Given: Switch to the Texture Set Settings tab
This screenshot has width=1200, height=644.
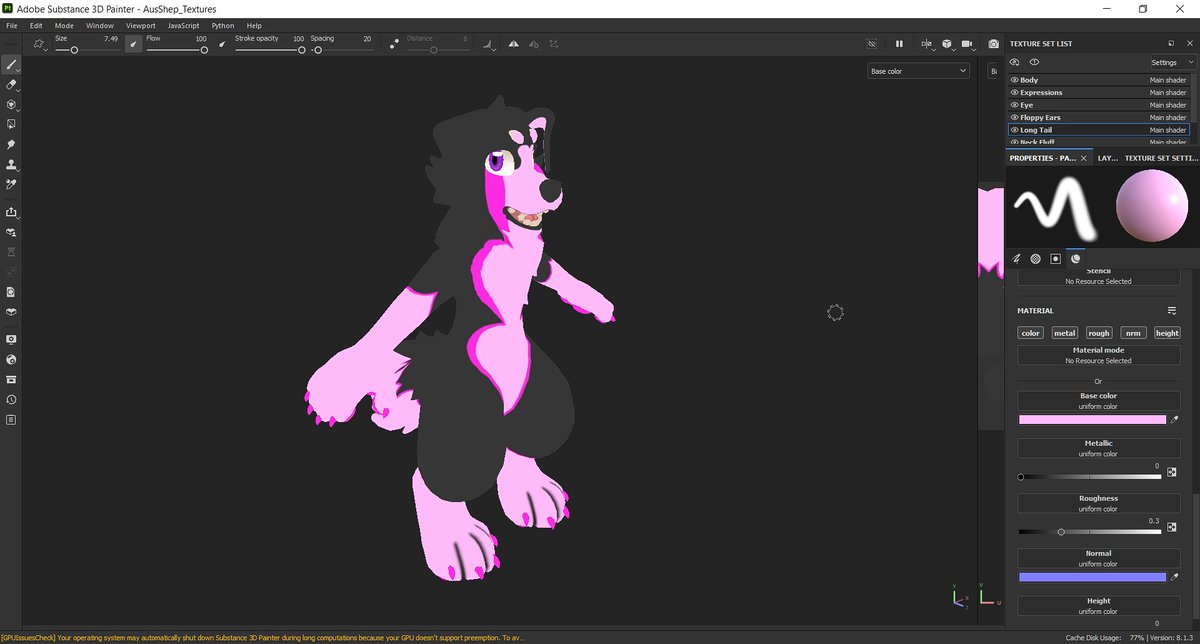Looking at the screenshot, I should [1160, 158].
